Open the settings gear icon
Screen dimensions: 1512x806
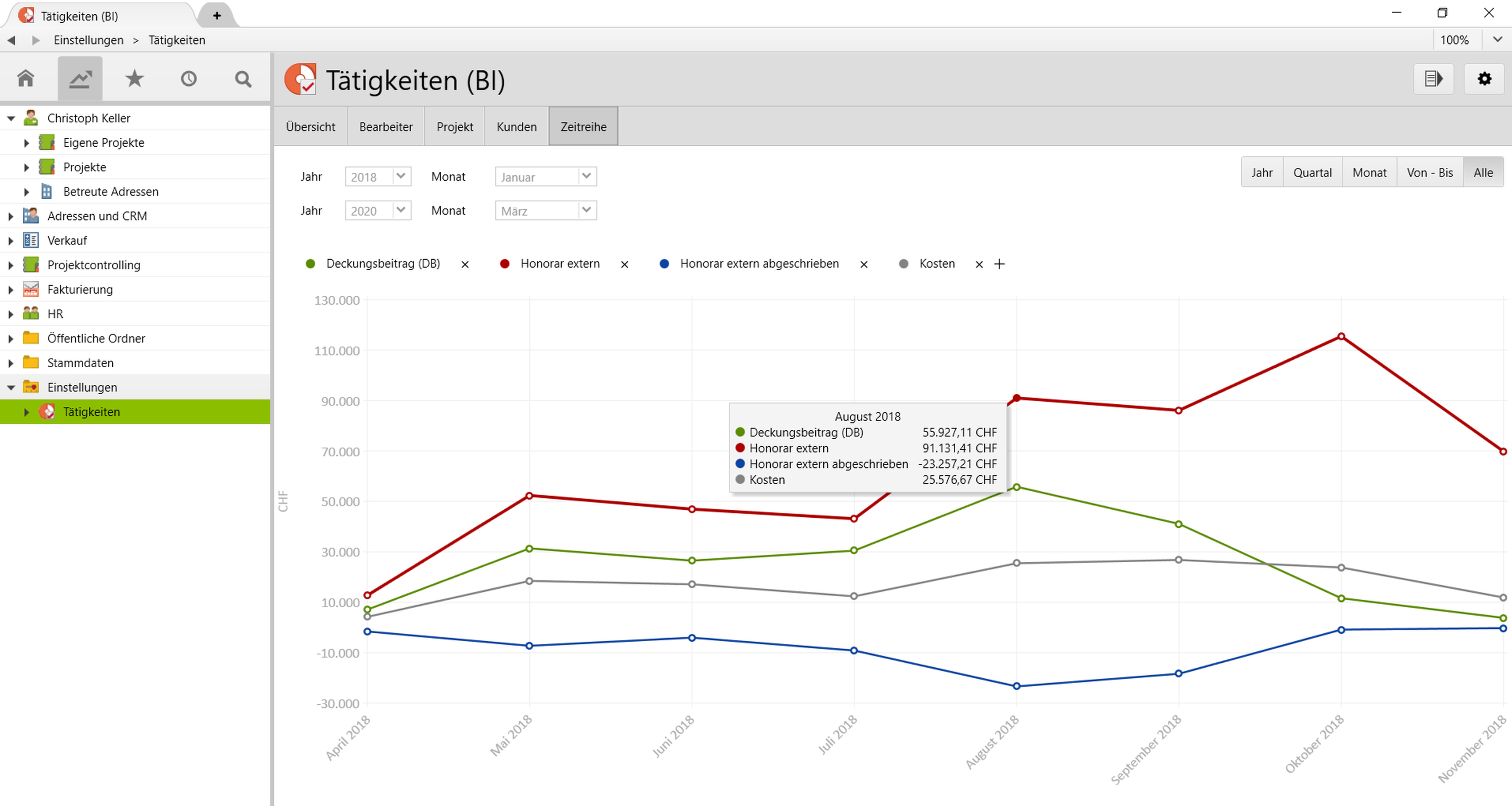[x=1484, y=79]
